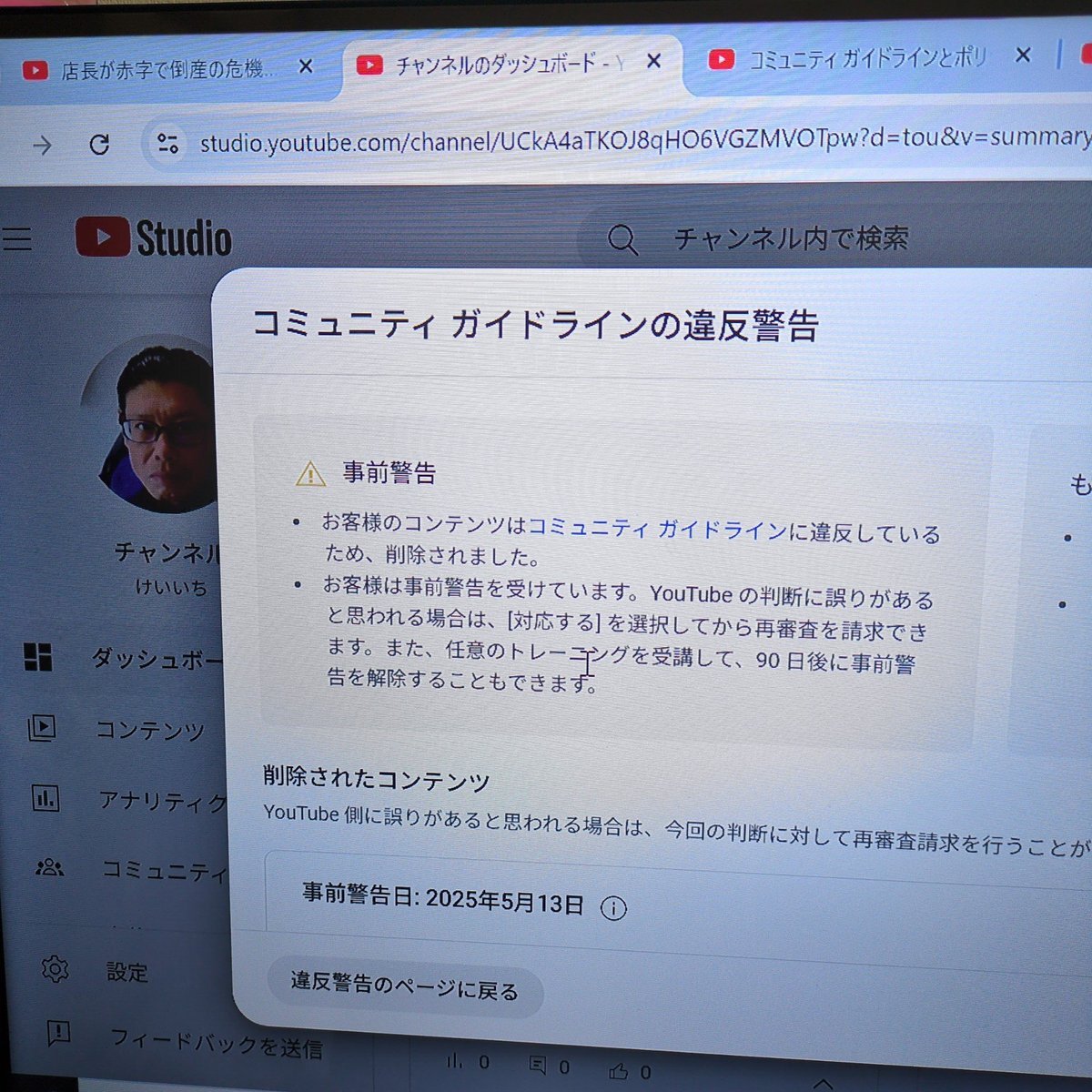Click the browser forward arrow
Image resolution: width=1092 pixels, height=1092 pixels.
pyautogui.click(x=42, y=145)
